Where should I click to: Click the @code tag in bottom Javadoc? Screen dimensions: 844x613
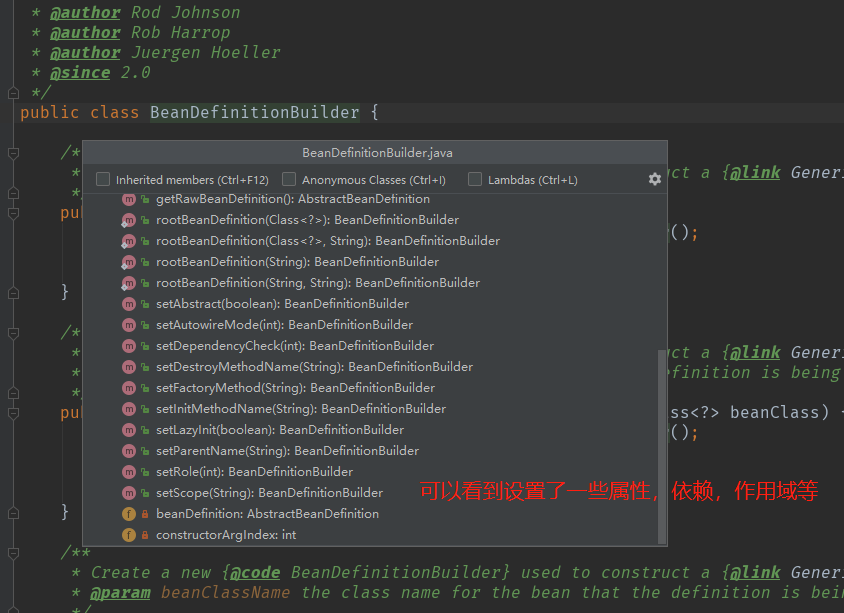pos(255,572)
